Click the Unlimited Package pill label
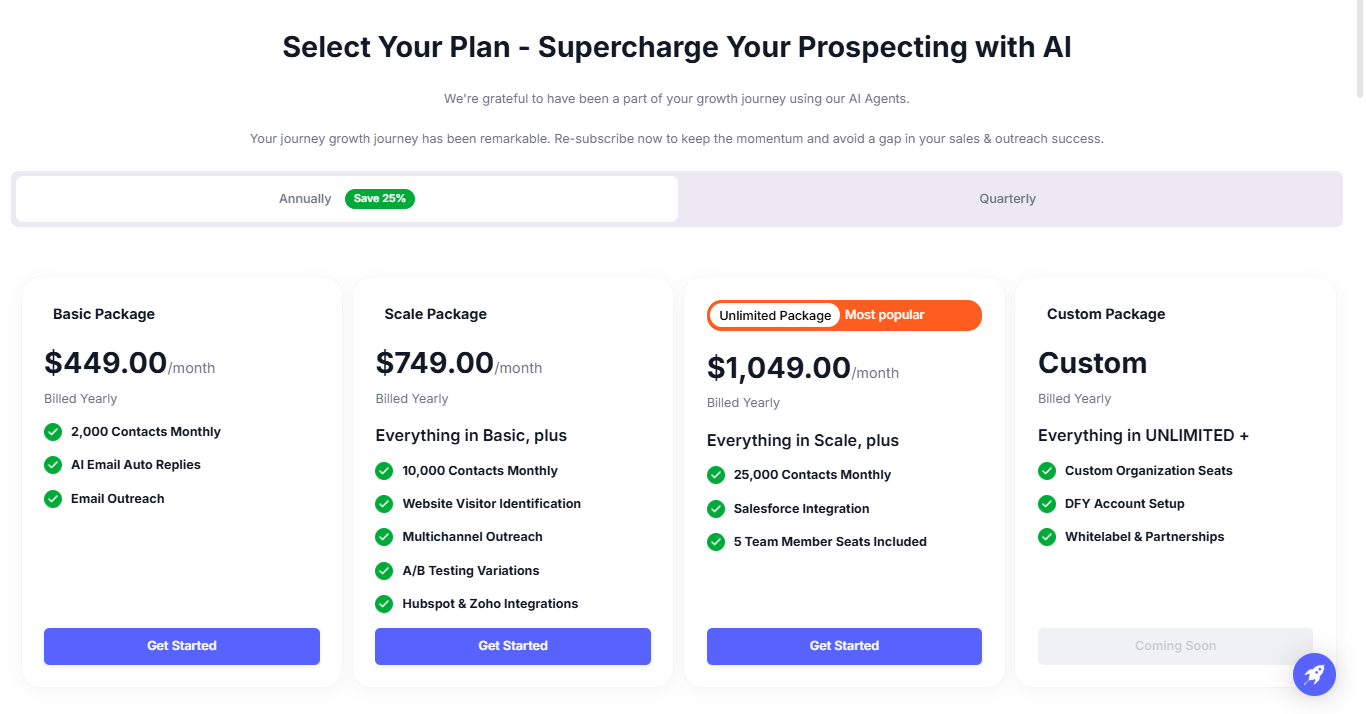 (x=775, y=316)
